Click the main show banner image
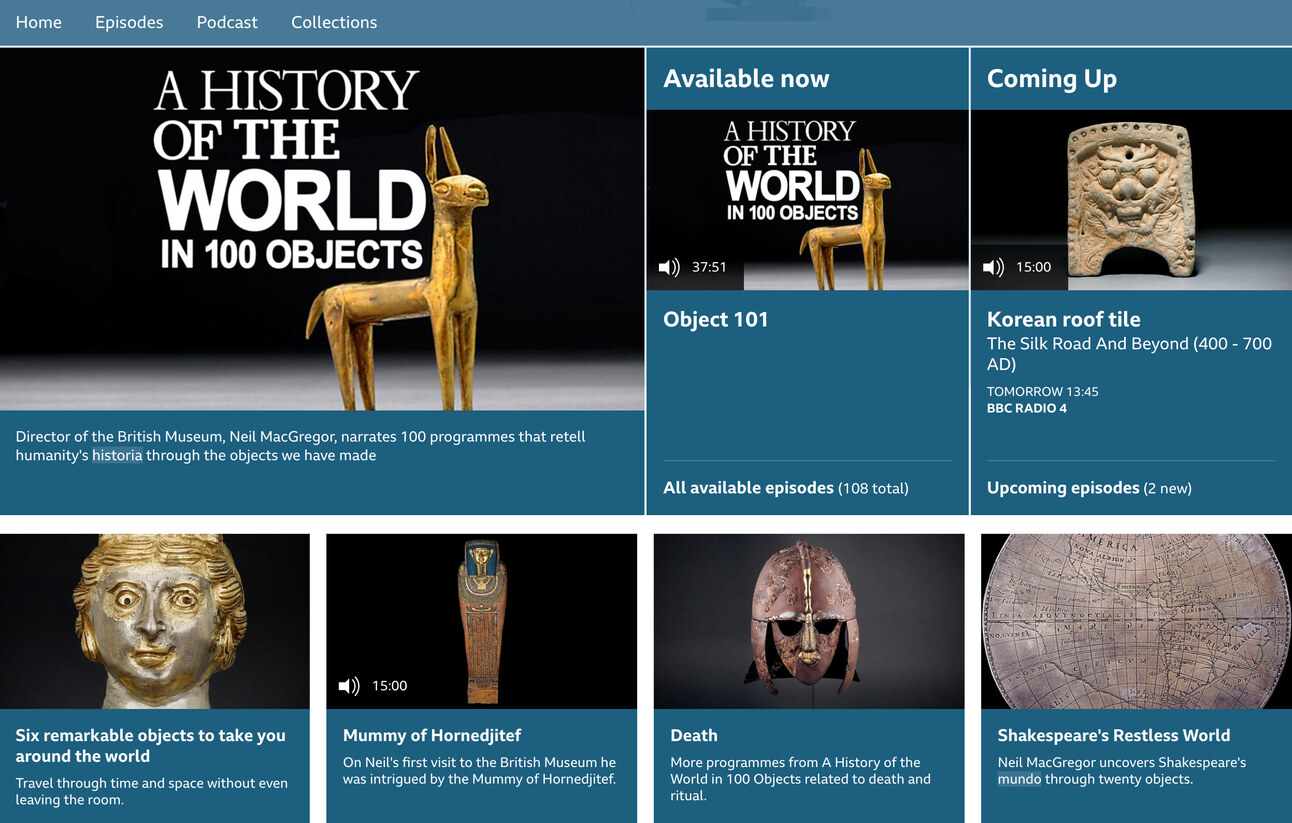Viewport: 1292px width, 823px height. click(x=322, y=230)
